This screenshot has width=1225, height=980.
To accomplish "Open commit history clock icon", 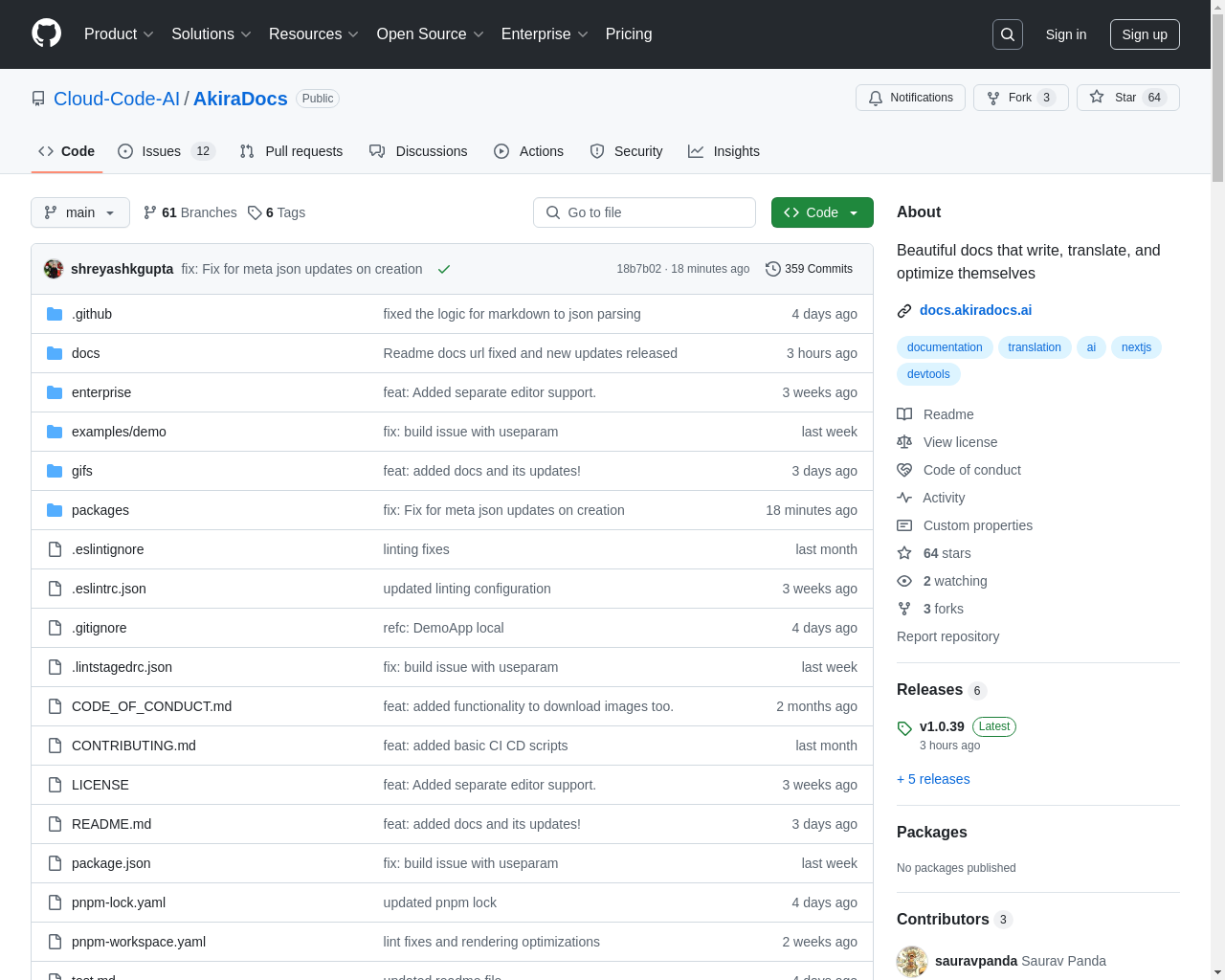I will (773, 269).
